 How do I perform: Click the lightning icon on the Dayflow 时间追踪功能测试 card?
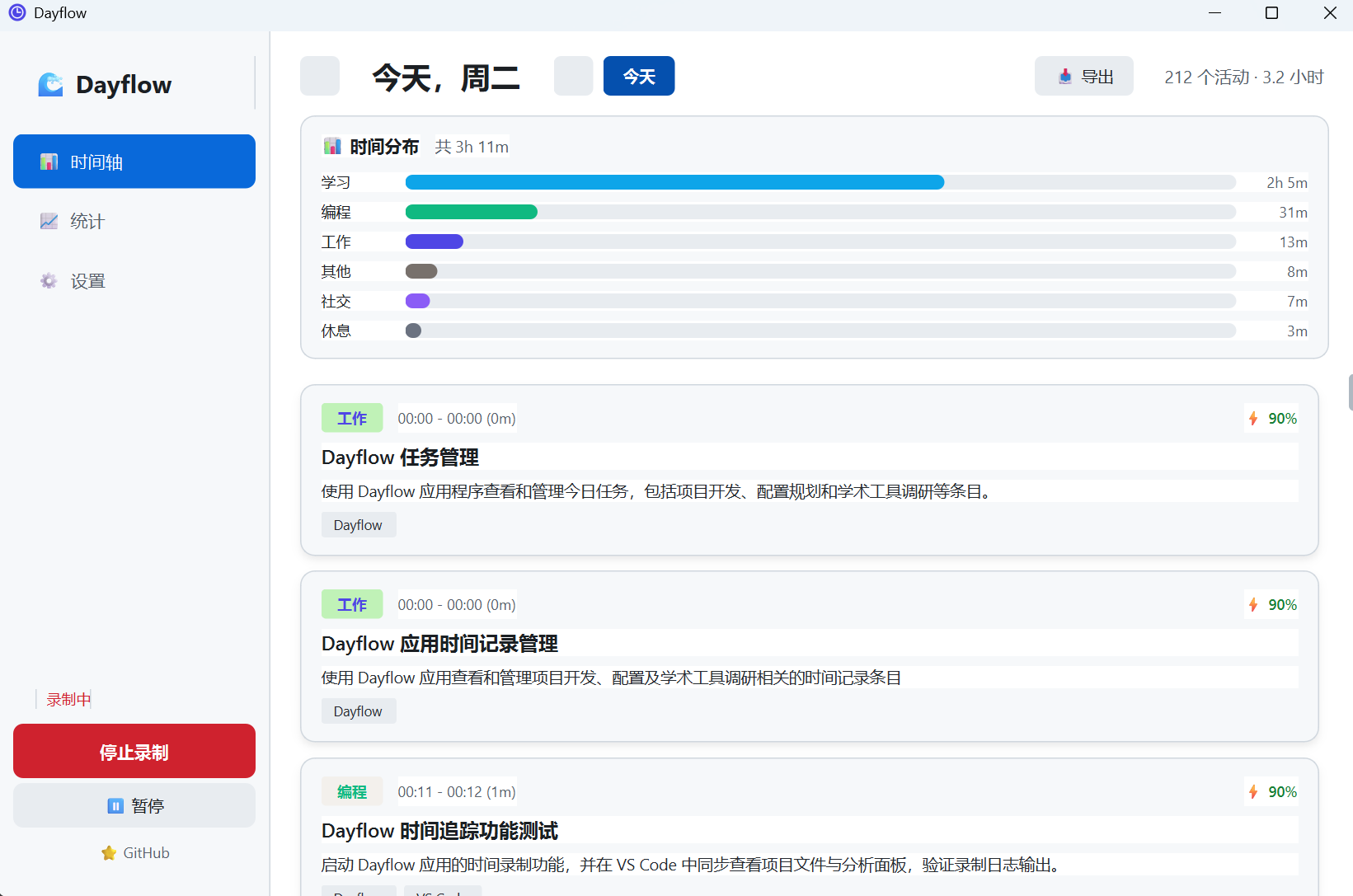1253,792
